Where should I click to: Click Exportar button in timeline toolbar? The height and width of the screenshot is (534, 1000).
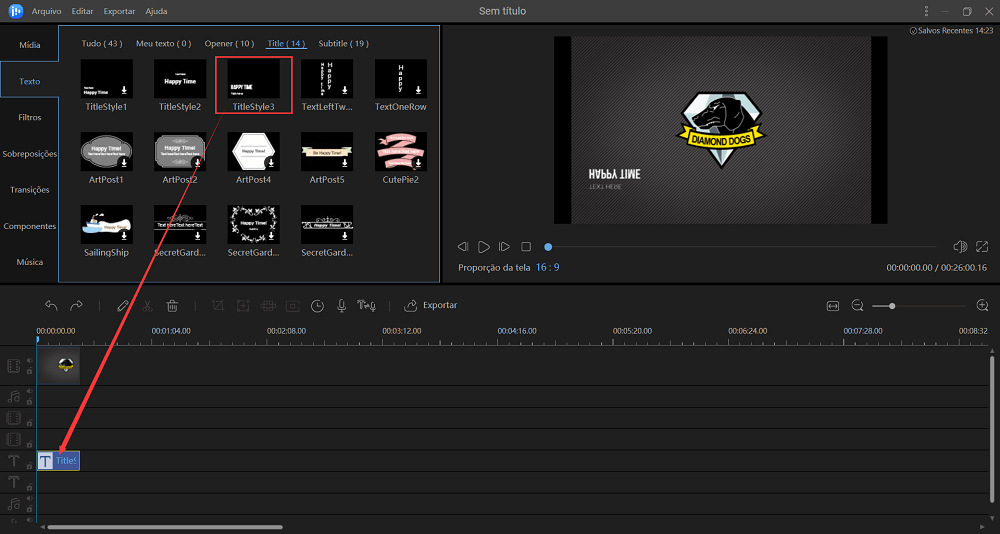(431, 306)
